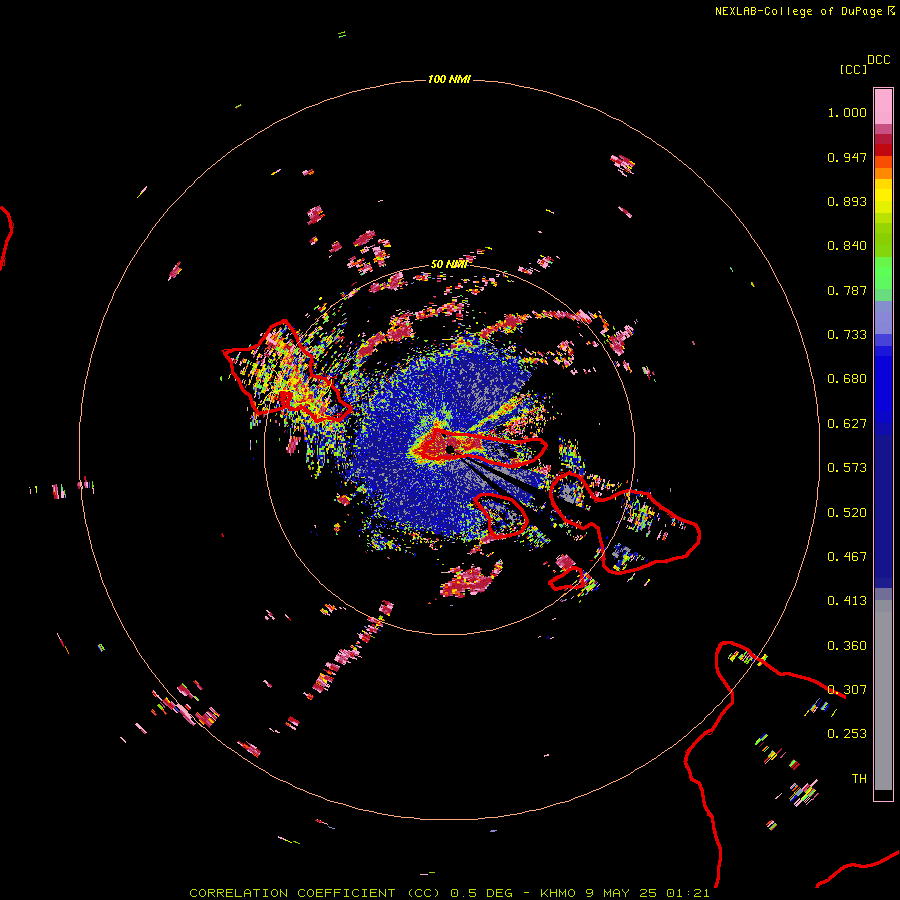Click the DCC label above color scale

(x=879, y=60)
